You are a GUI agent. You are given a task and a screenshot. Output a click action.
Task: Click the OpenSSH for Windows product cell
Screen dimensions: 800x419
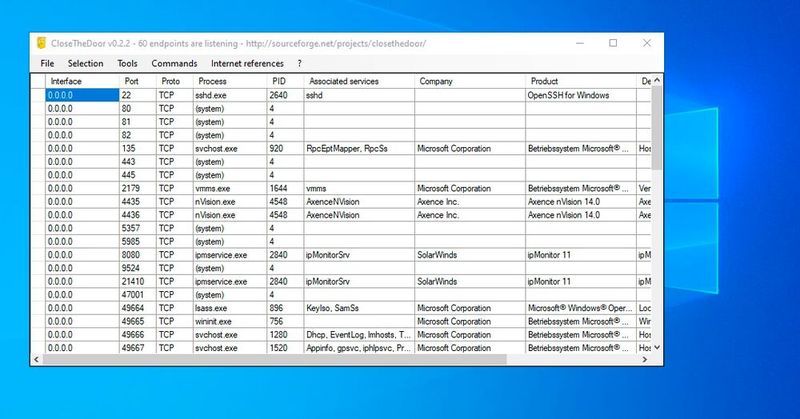click(581, 95)
